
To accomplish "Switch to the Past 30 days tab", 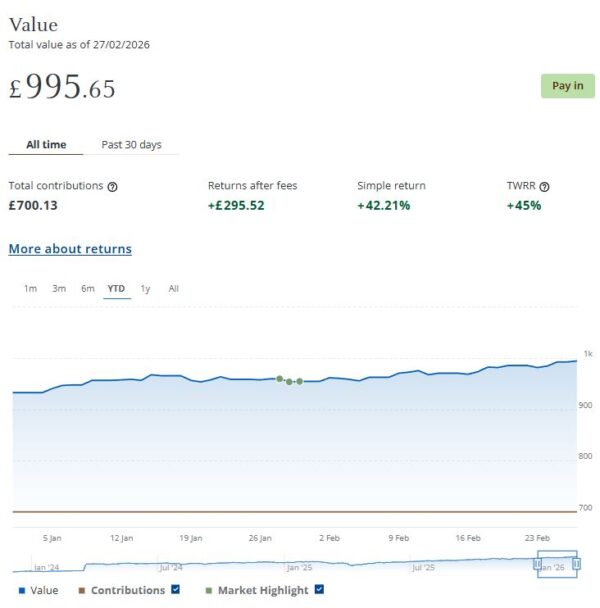I will tap(131, 145).
